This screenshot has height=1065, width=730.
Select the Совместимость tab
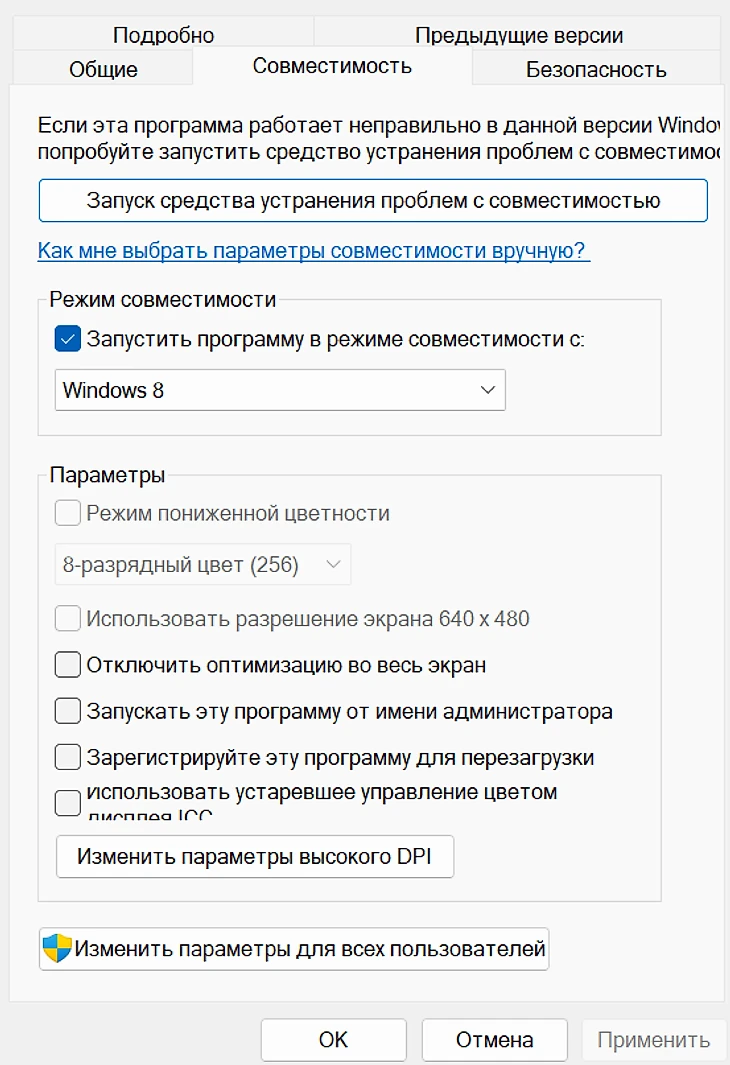332,67
